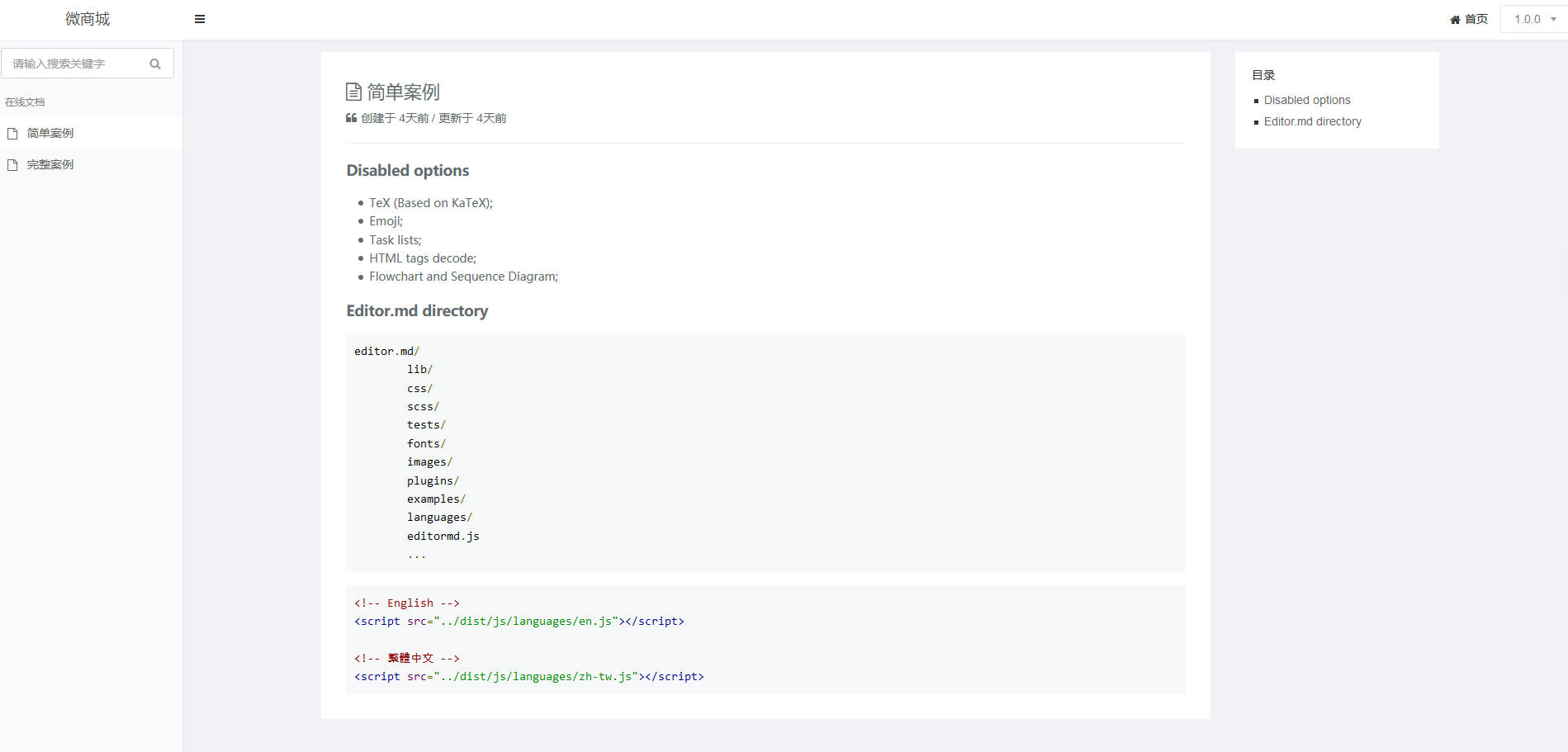The width and height of the screenshot is (1568, 752).
Task: Jump to Disabled options in table of contents
Action: [1307, 100]
